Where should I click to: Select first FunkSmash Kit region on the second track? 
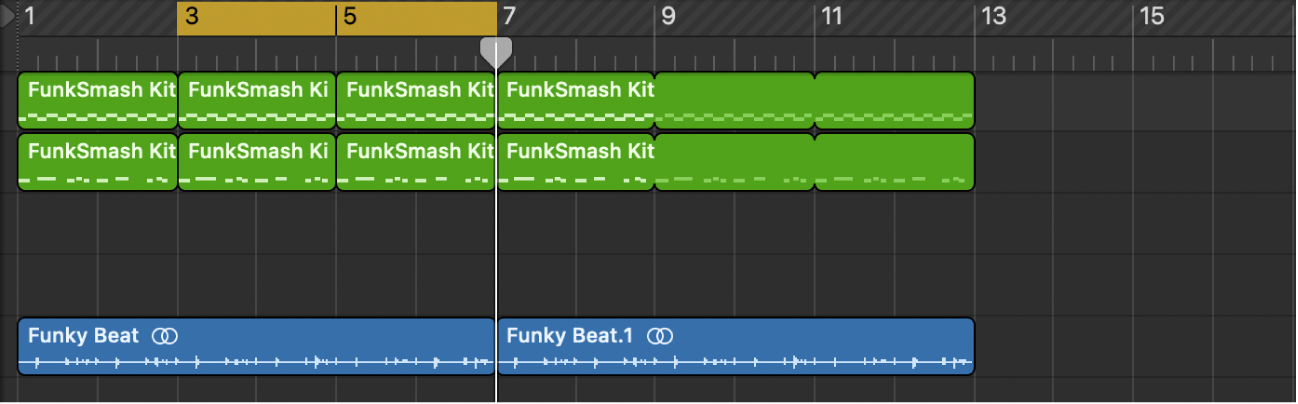pyautogui.click(x=98, y=162)
